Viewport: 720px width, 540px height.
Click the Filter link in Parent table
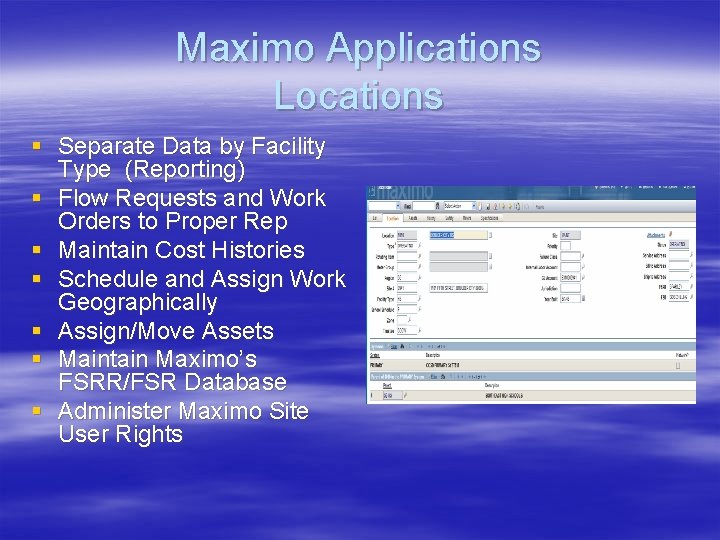pyautogui.click(x=434, y=377)
